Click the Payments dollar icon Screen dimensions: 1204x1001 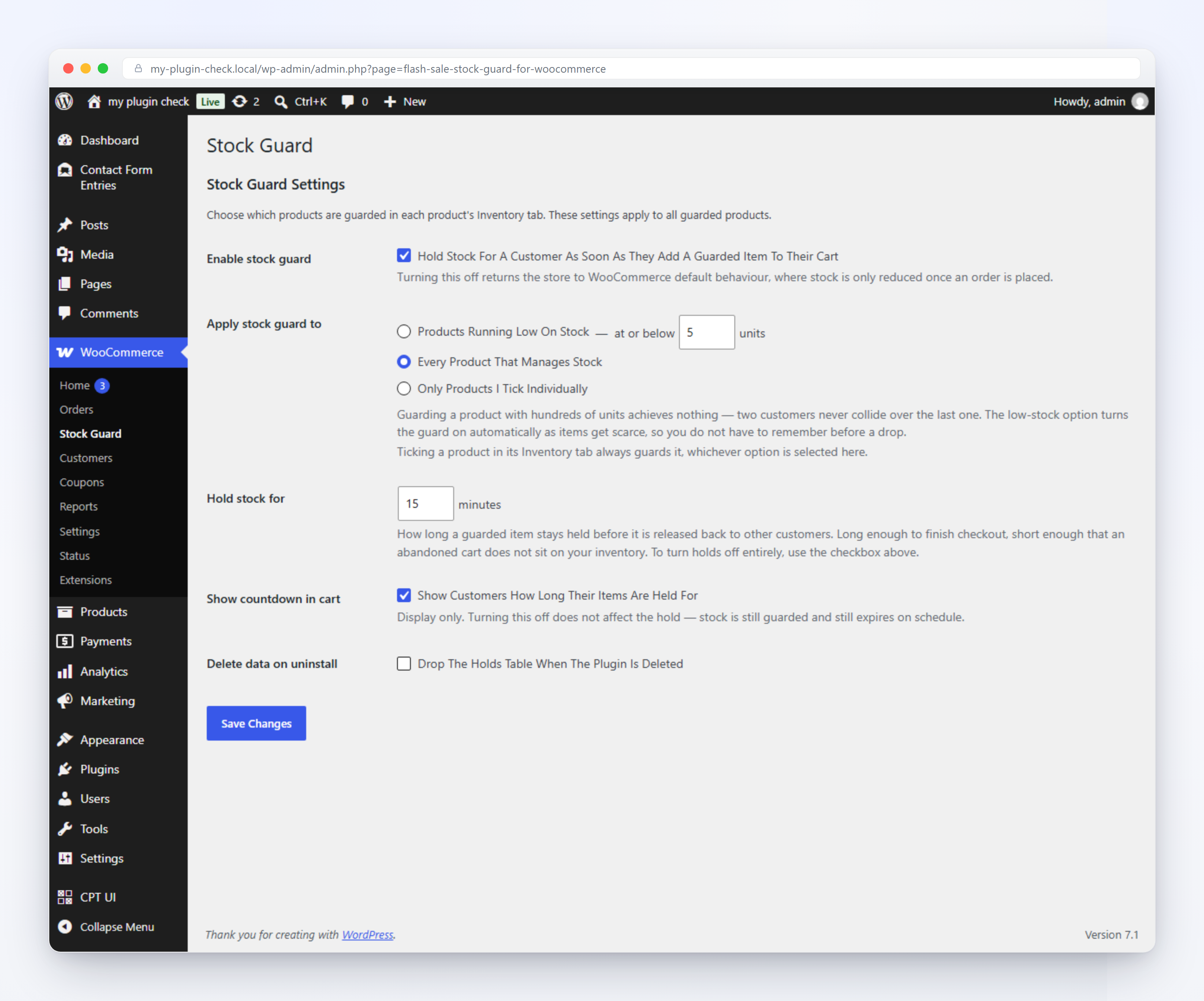tap(65, 642)
